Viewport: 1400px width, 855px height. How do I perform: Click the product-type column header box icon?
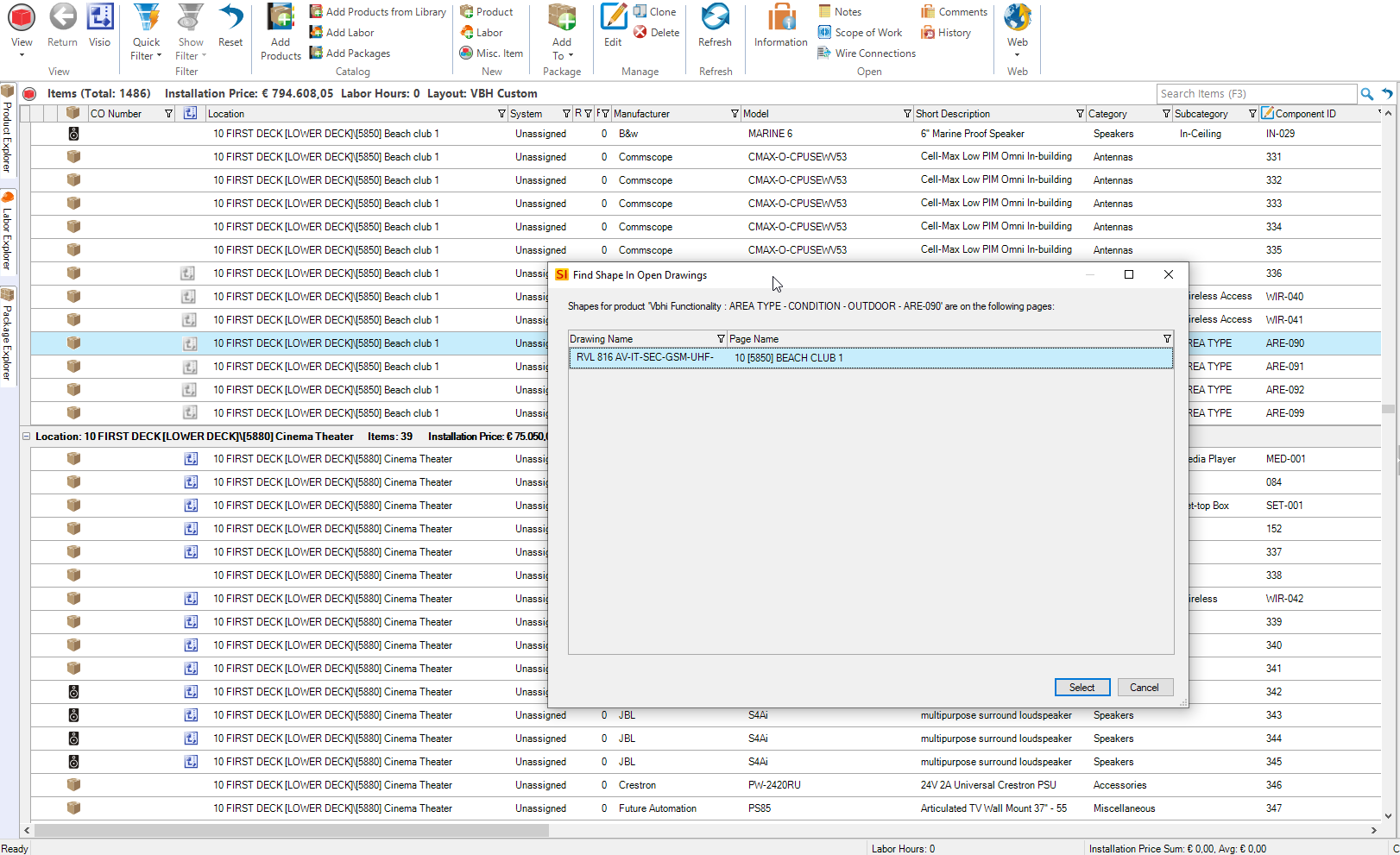[x=73, y=113]
